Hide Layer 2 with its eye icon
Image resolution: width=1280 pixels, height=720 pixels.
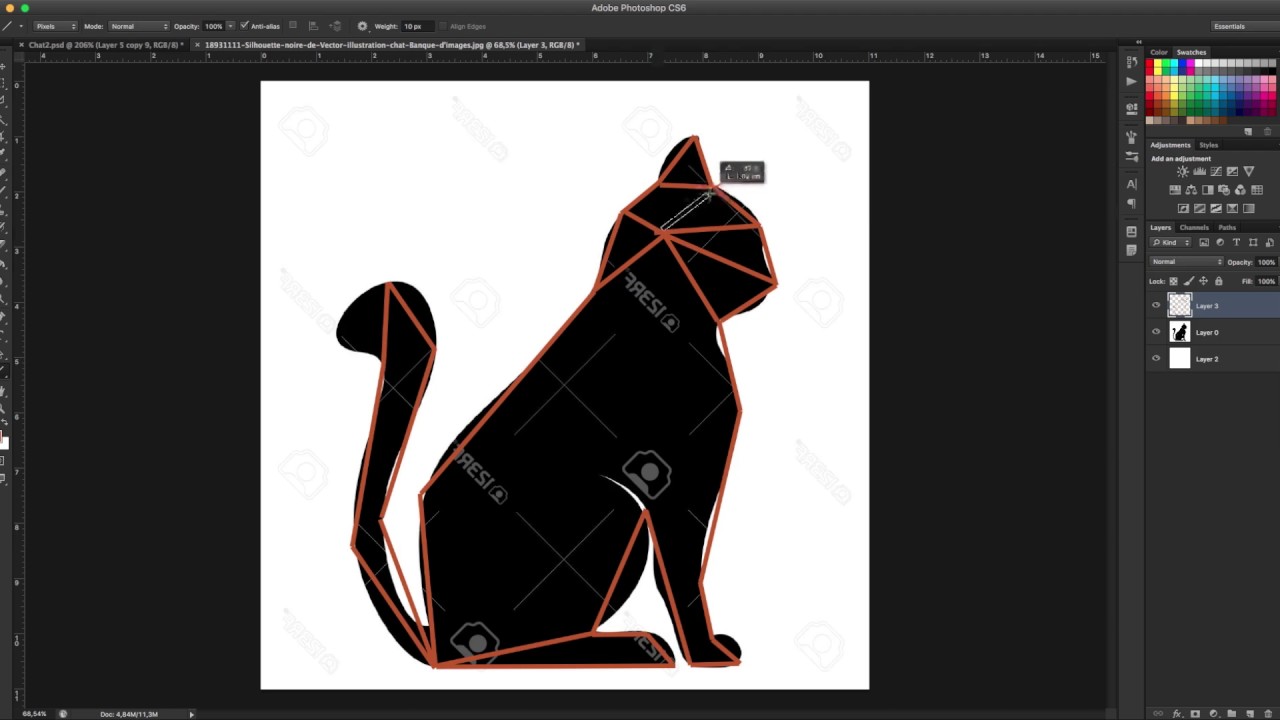point(1156,359)
